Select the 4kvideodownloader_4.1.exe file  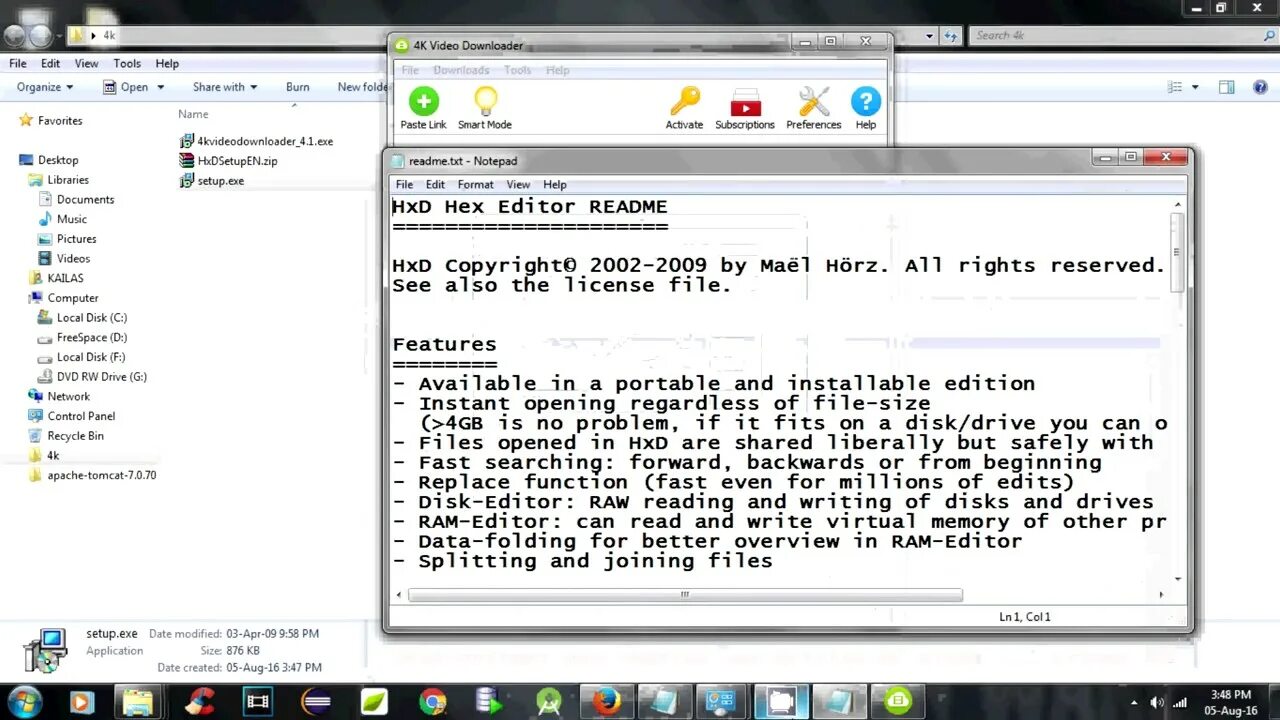pyautogui.click(x=256, y=141)
